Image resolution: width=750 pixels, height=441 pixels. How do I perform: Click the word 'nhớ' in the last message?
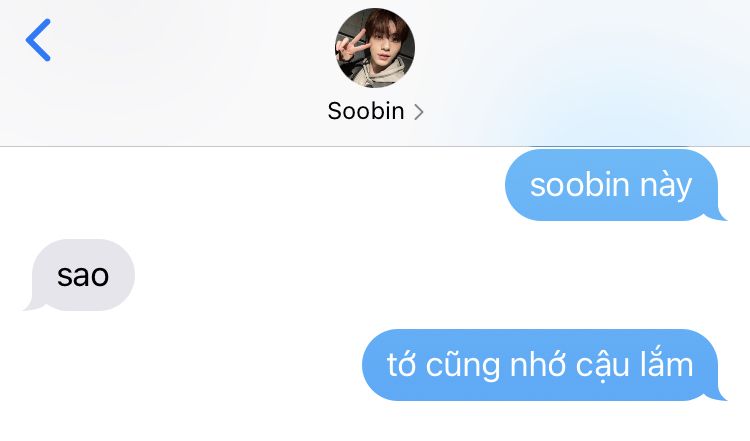pos(538,364)
